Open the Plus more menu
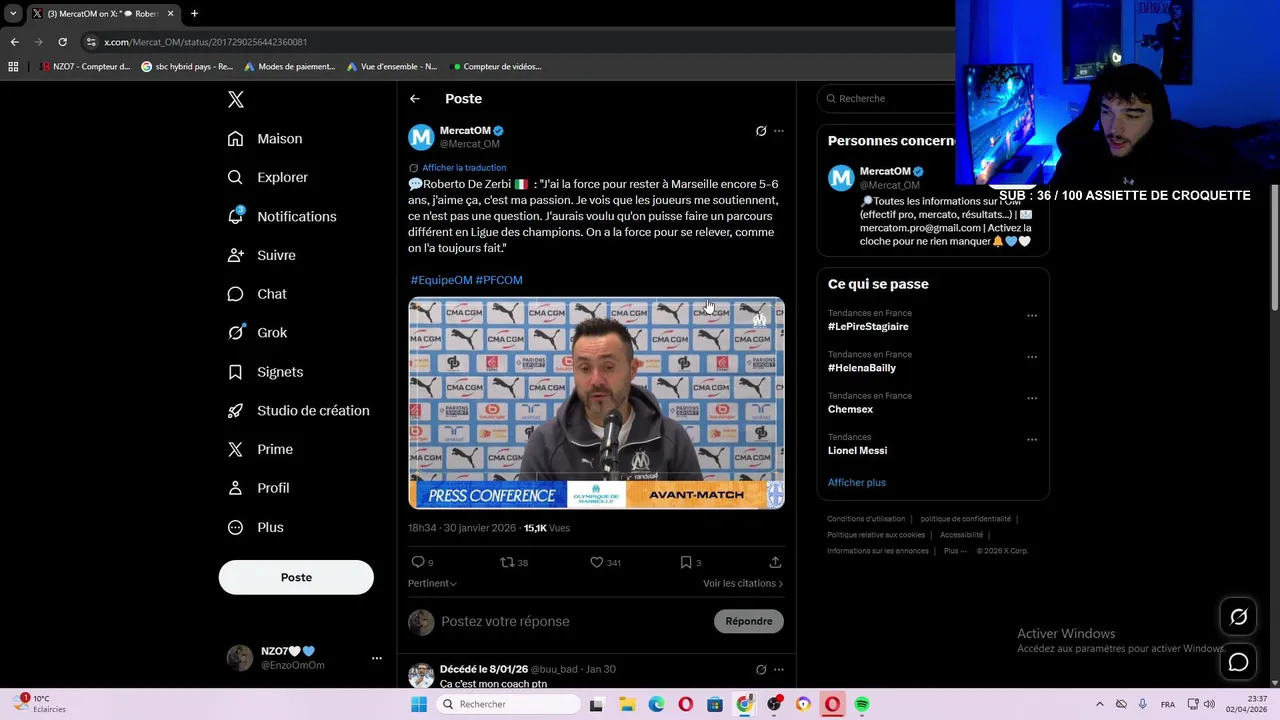 tap(256, 527)
